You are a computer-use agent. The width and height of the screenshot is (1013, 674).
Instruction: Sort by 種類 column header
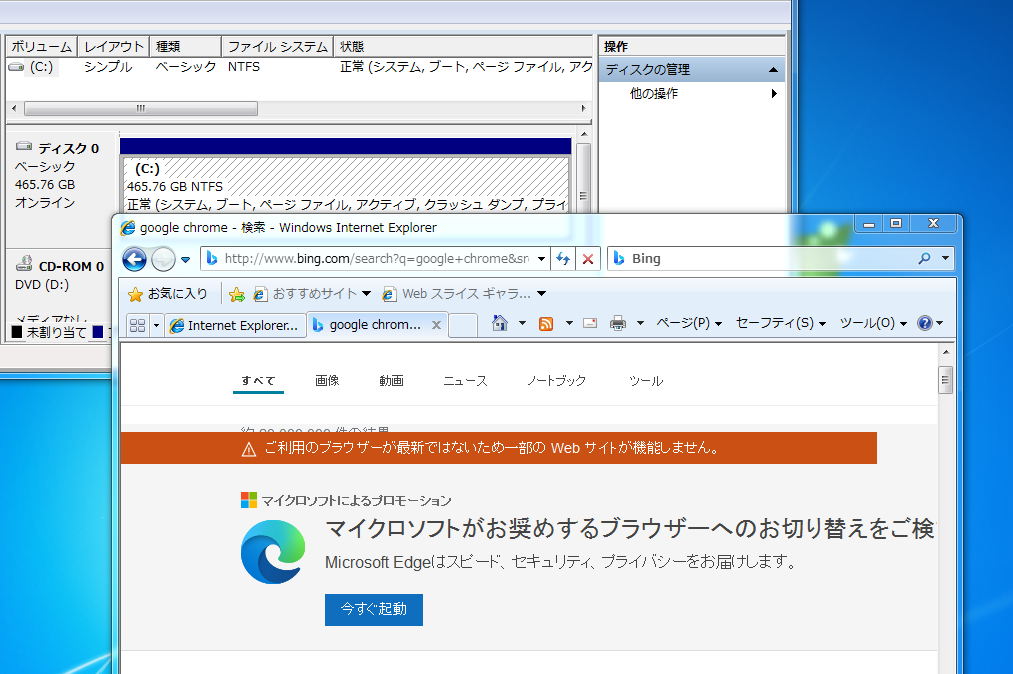(x=185, y=47)
